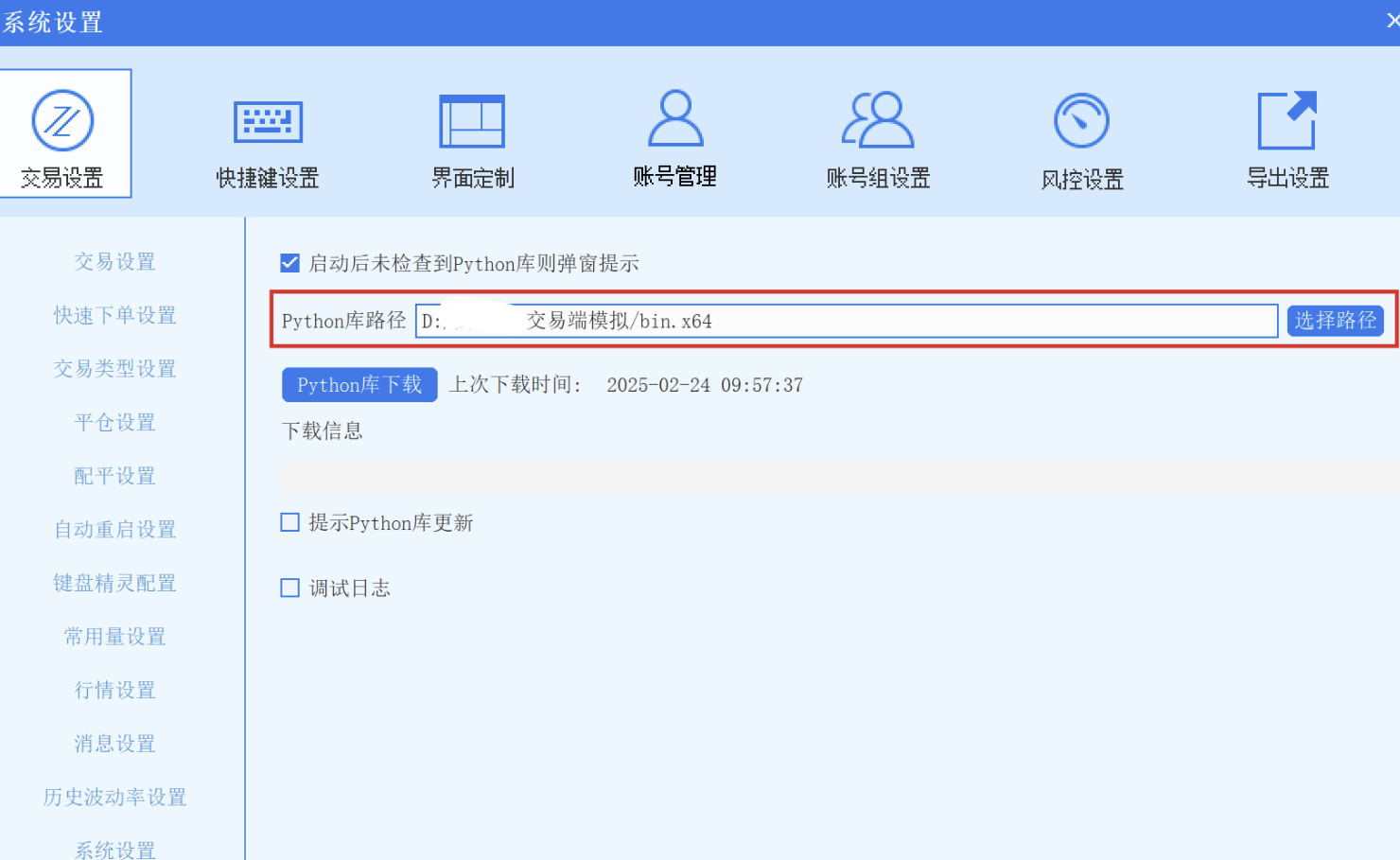Switch to 快速下单设置 in sidebar
Viewport: 1400px width, 860px height.
coord(114,315)
